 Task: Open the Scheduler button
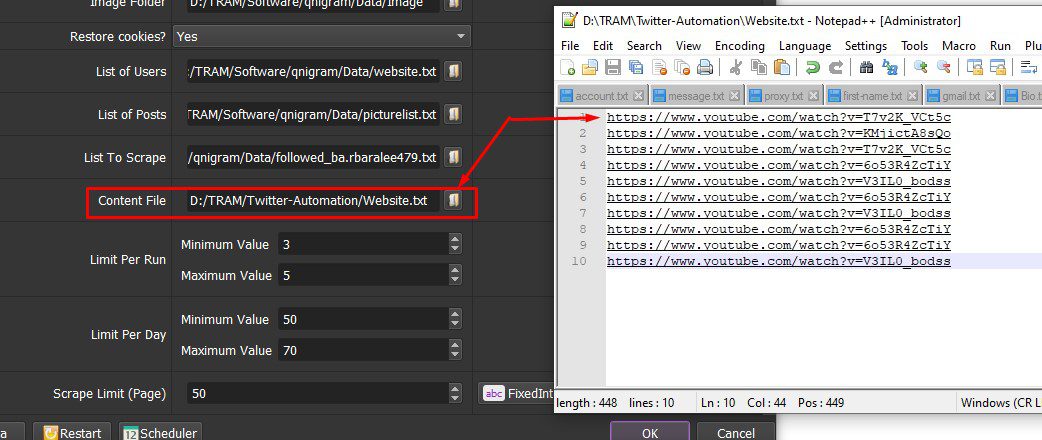pyautogui.click(x=160, y=432)
